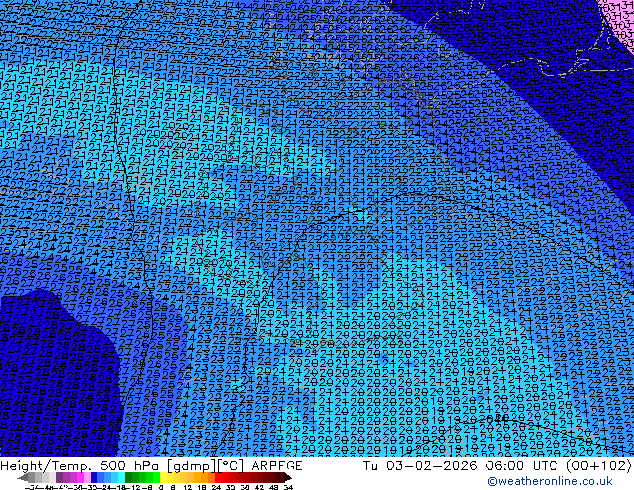
Task: Click the right arrow end of color scale
Action: click(287, 477)
